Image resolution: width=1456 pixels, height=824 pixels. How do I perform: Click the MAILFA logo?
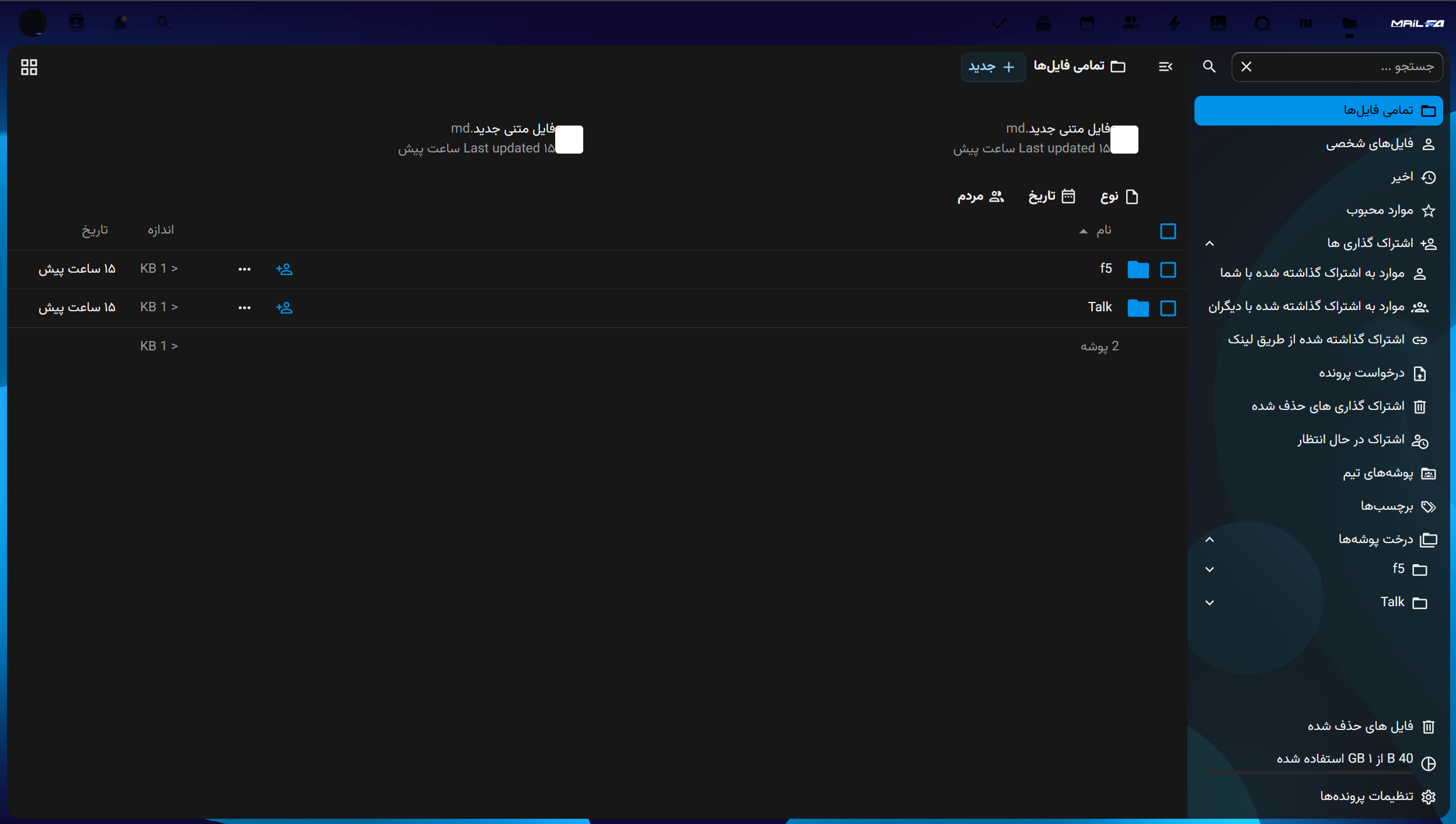[x=1417, y=23]
